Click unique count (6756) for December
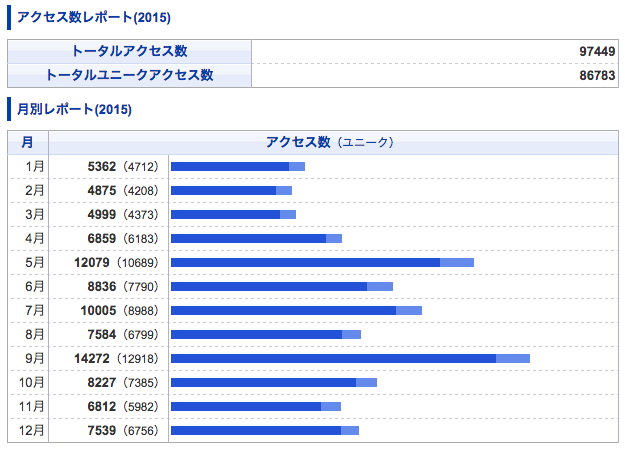This screenshot has height=449, width=625. (141, 430)
